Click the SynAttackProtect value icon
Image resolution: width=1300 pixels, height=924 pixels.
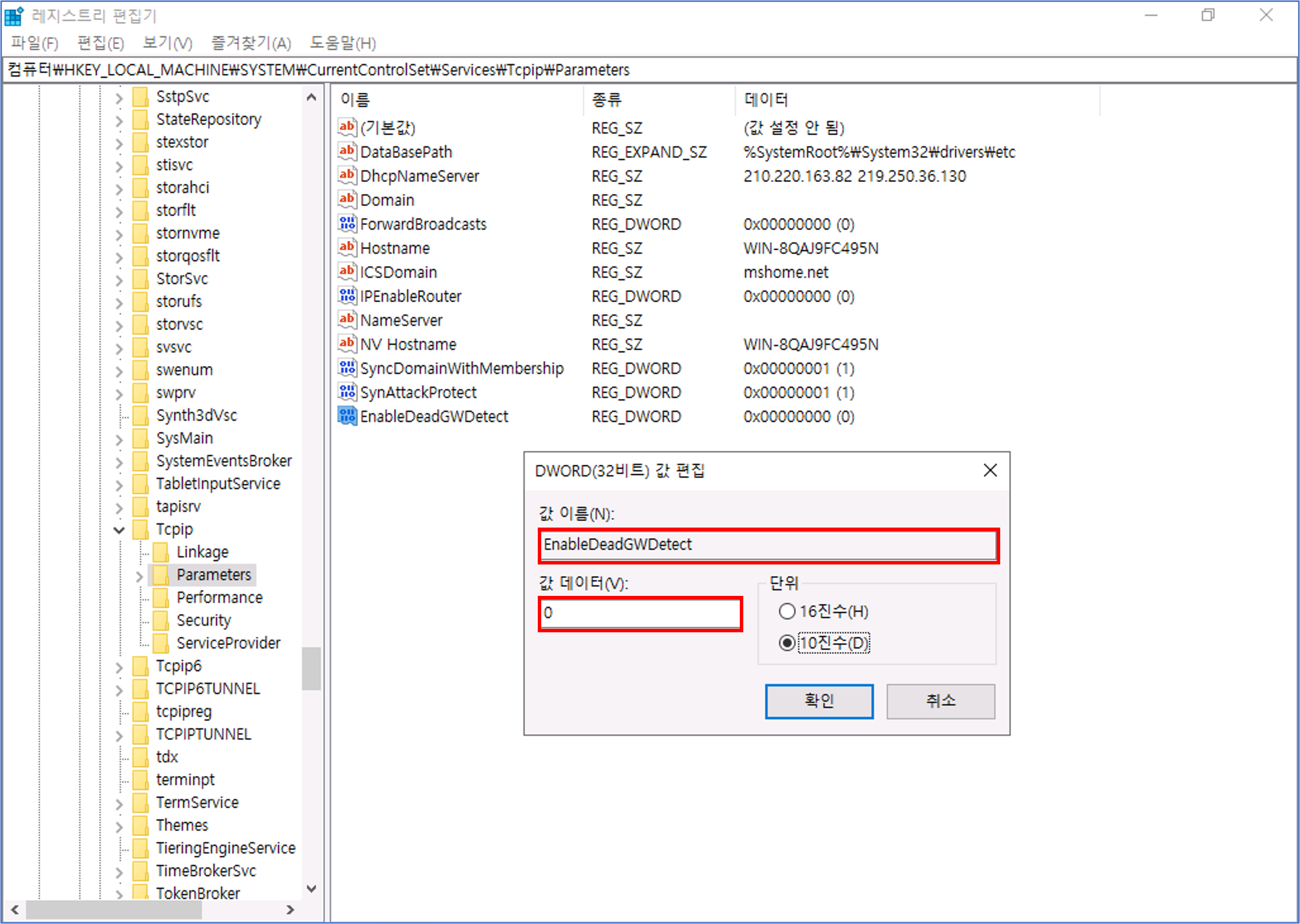(347, 392)
